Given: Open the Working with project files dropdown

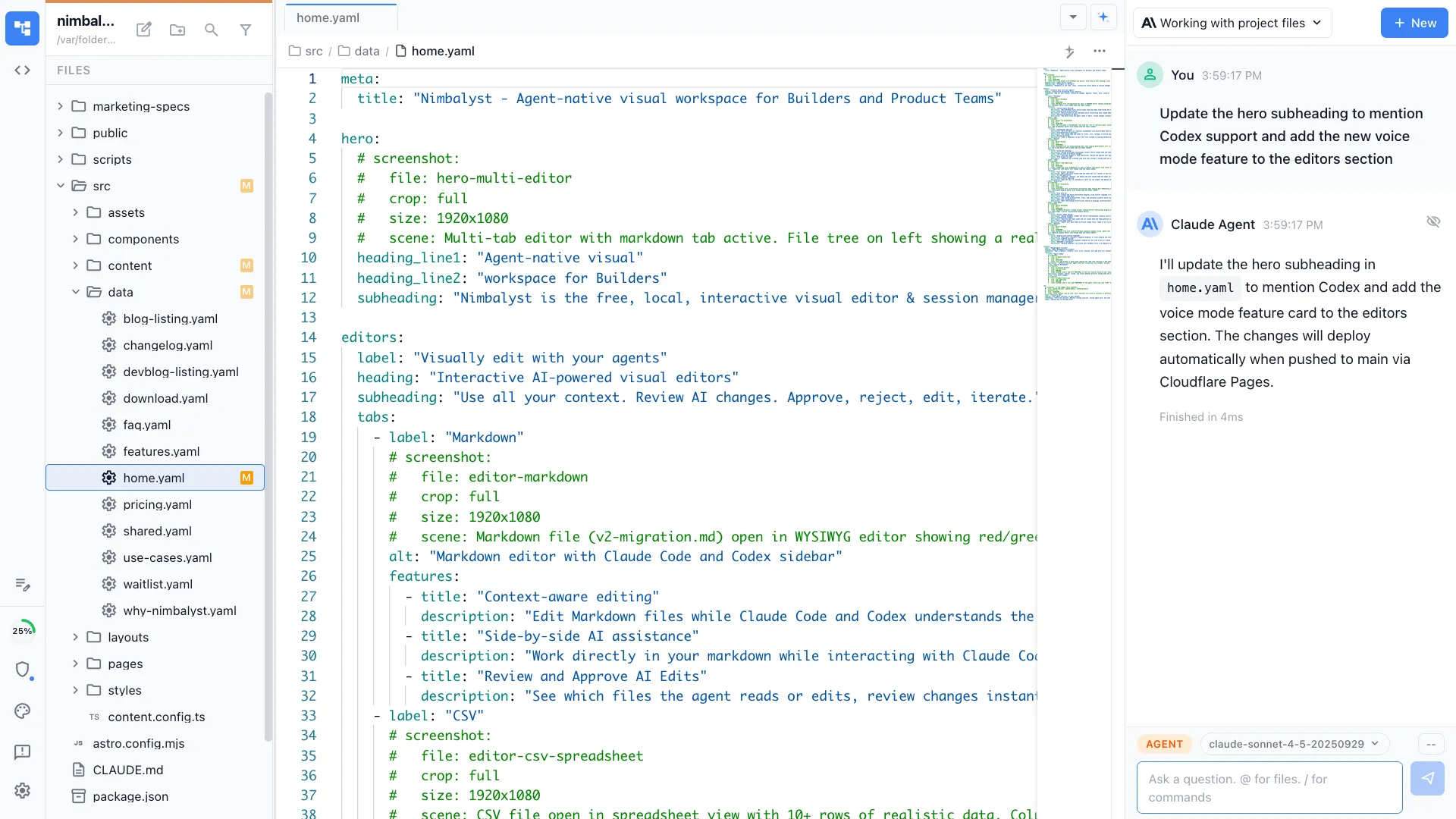Looking at the screenshot, I should click(1232, 23).
